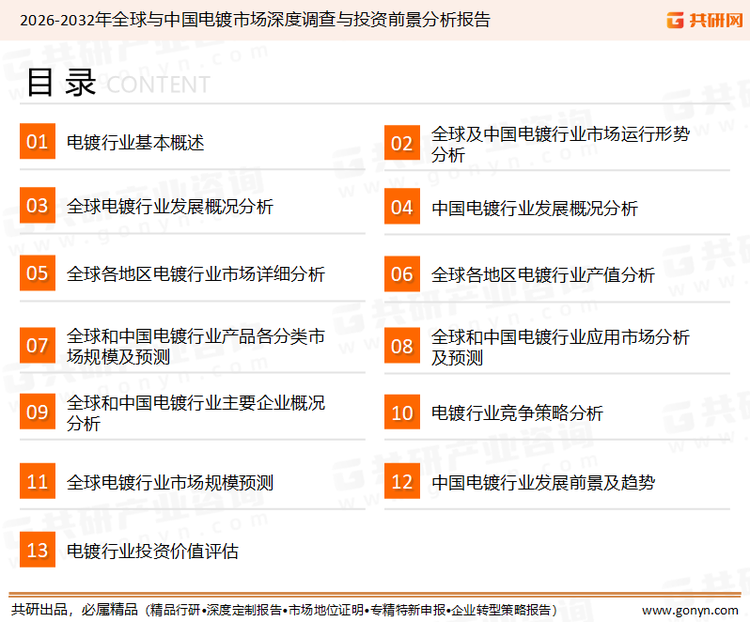Select chapter title 全球和中国电镀行业主要企业概况分析
The image size is (750, 622).
[x=196, y=413]
